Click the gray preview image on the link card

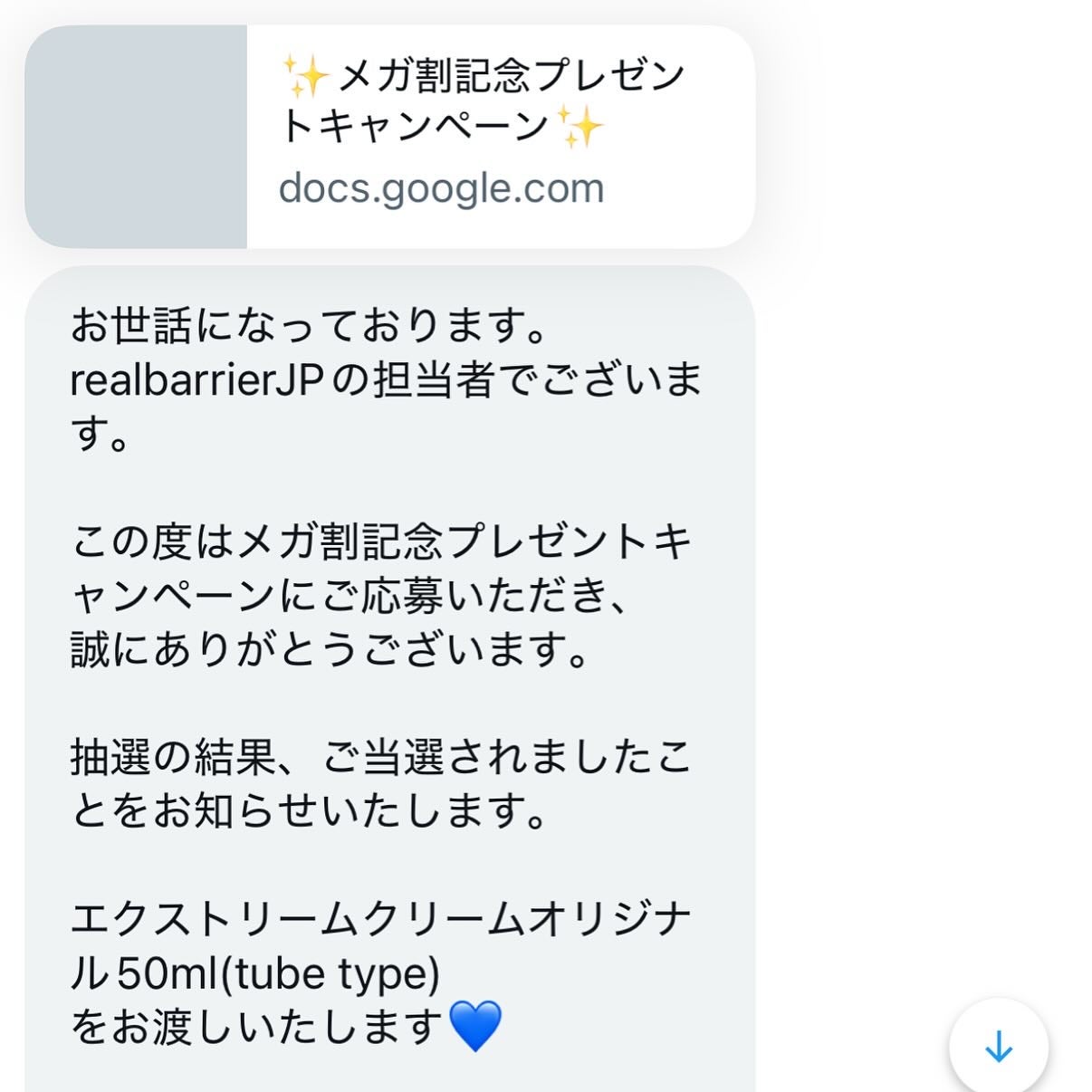[x=136, y=136]
